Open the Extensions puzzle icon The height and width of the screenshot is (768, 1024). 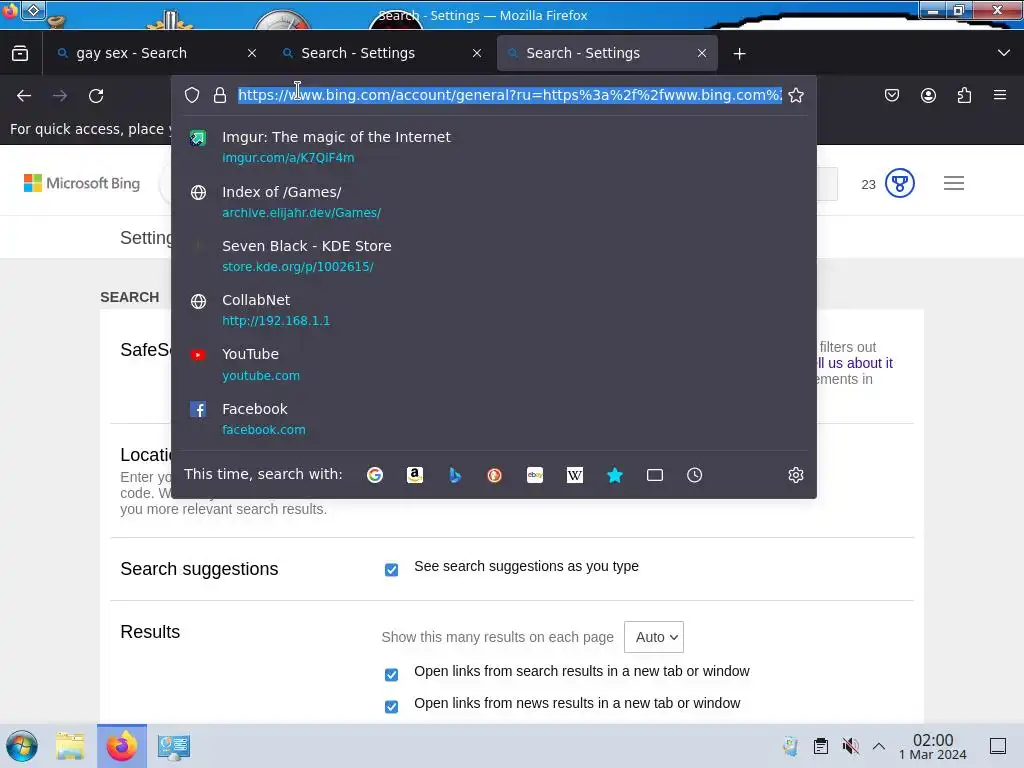click(x=964, y=95)
